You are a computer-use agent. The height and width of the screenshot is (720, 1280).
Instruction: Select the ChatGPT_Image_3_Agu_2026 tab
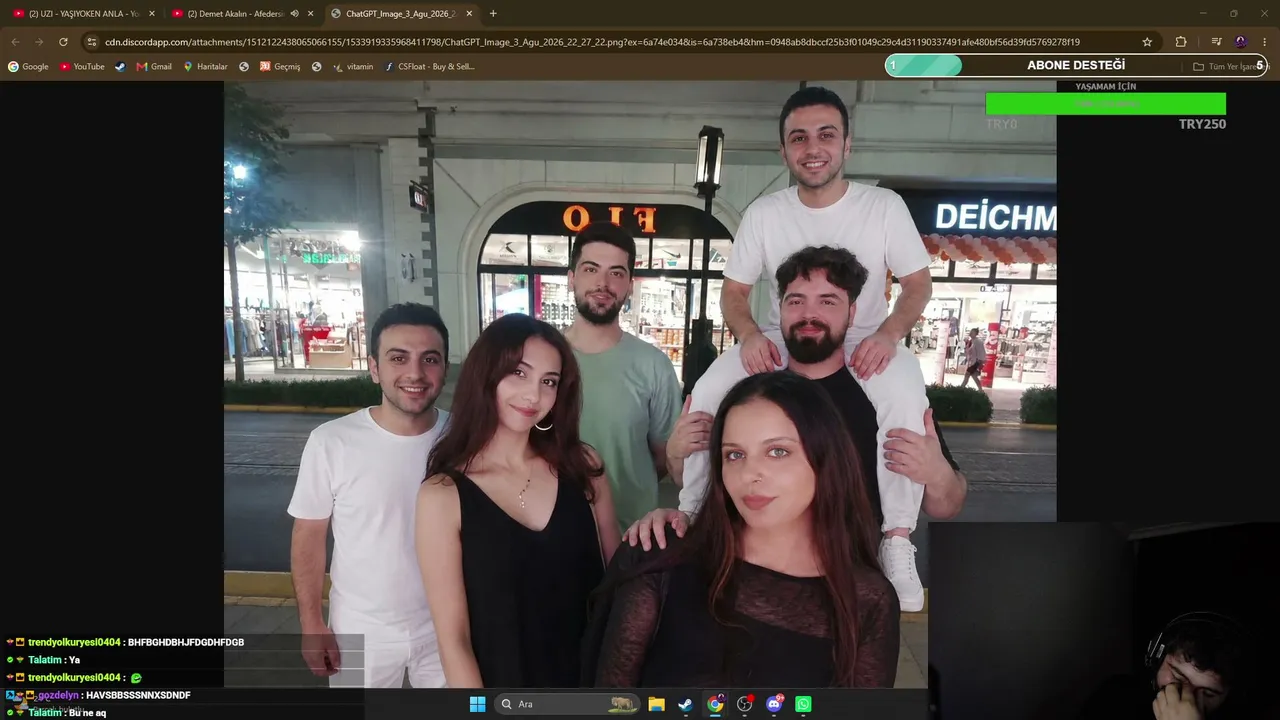400,14
